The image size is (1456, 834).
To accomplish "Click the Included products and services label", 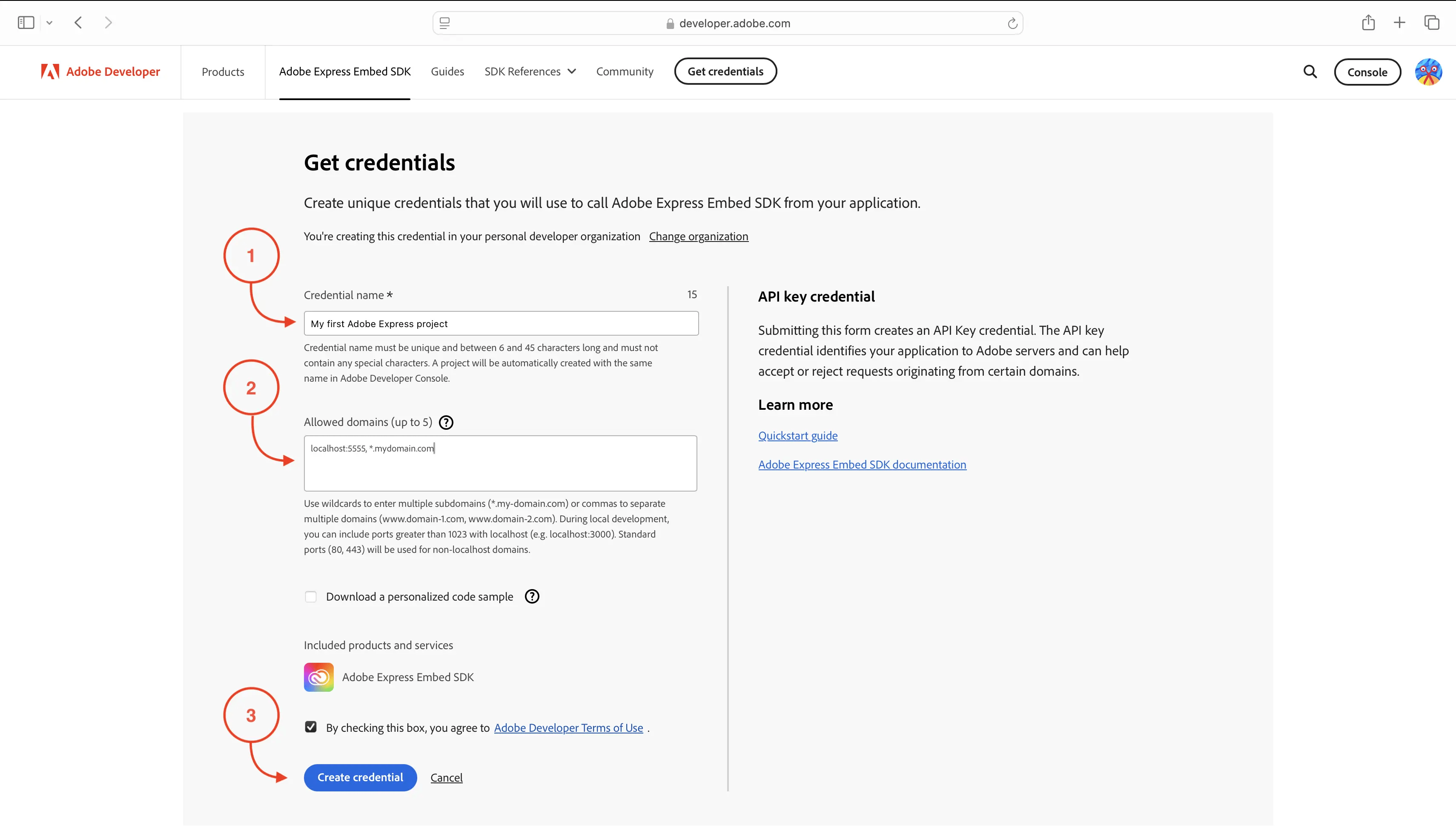I will coord(378,645).
